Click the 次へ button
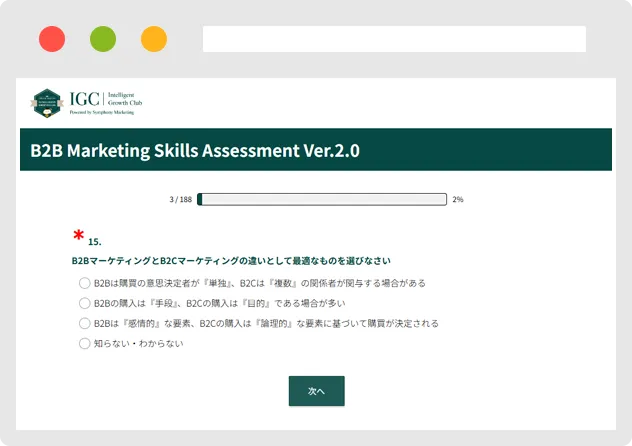The width and height of the screenshot is (632, 446). tap(316, 391)
